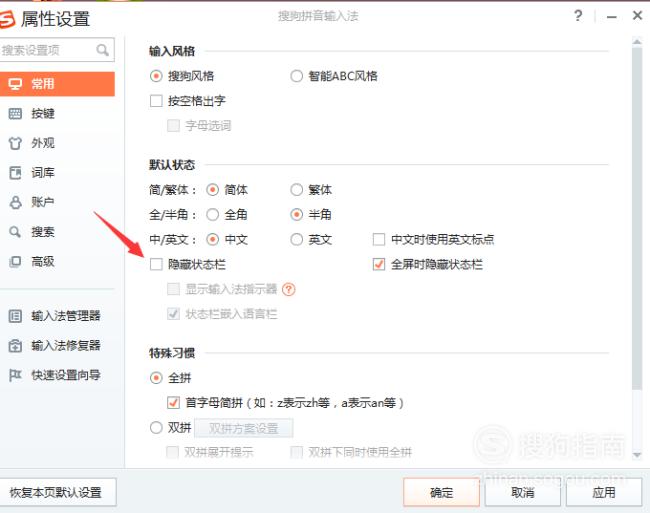
Task: Click the Sogou logo icon in title bar
Action: tap(7, 19)
